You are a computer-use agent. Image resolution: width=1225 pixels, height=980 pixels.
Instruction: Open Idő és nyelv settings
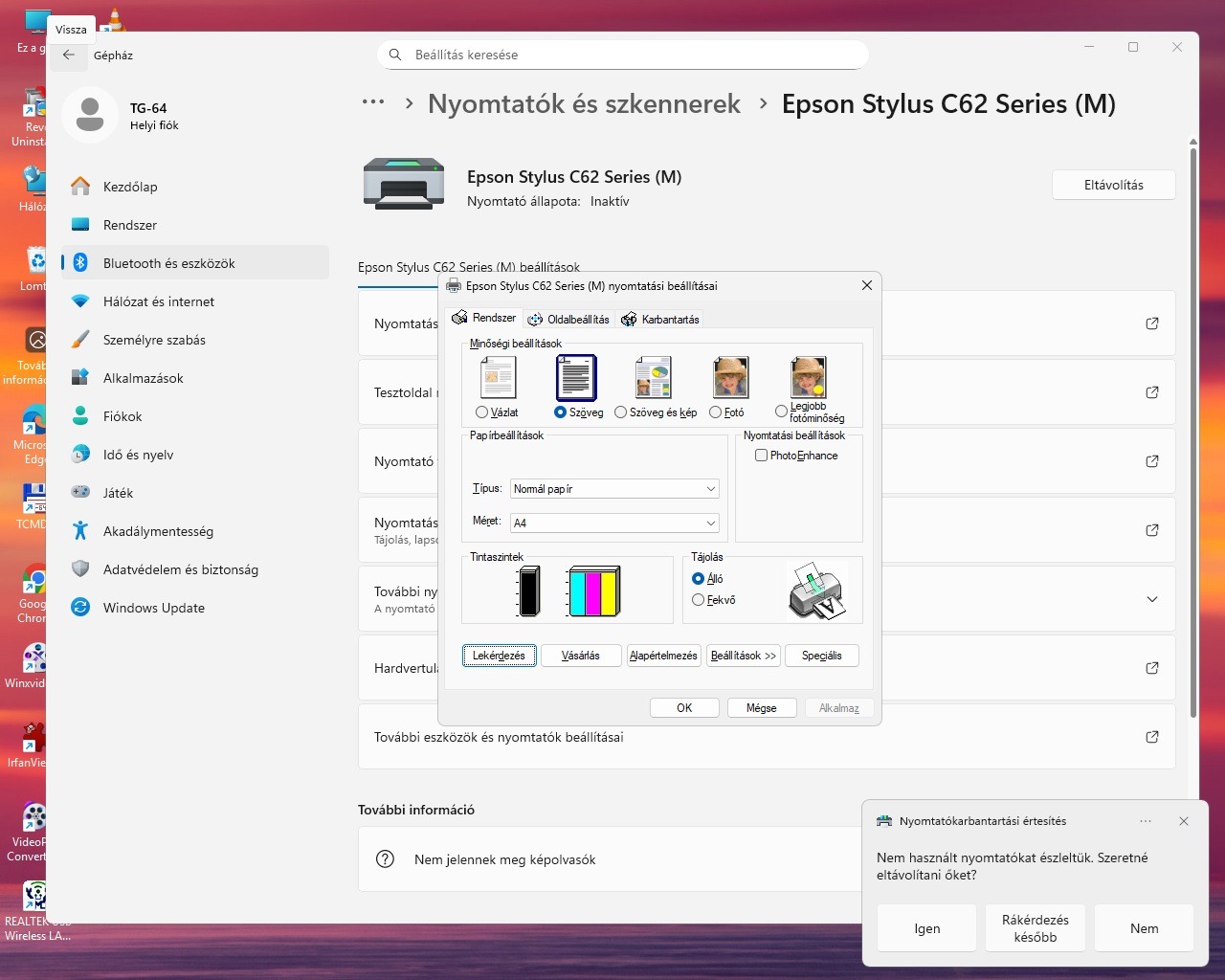pyautogui.click(x=195, y=455)
